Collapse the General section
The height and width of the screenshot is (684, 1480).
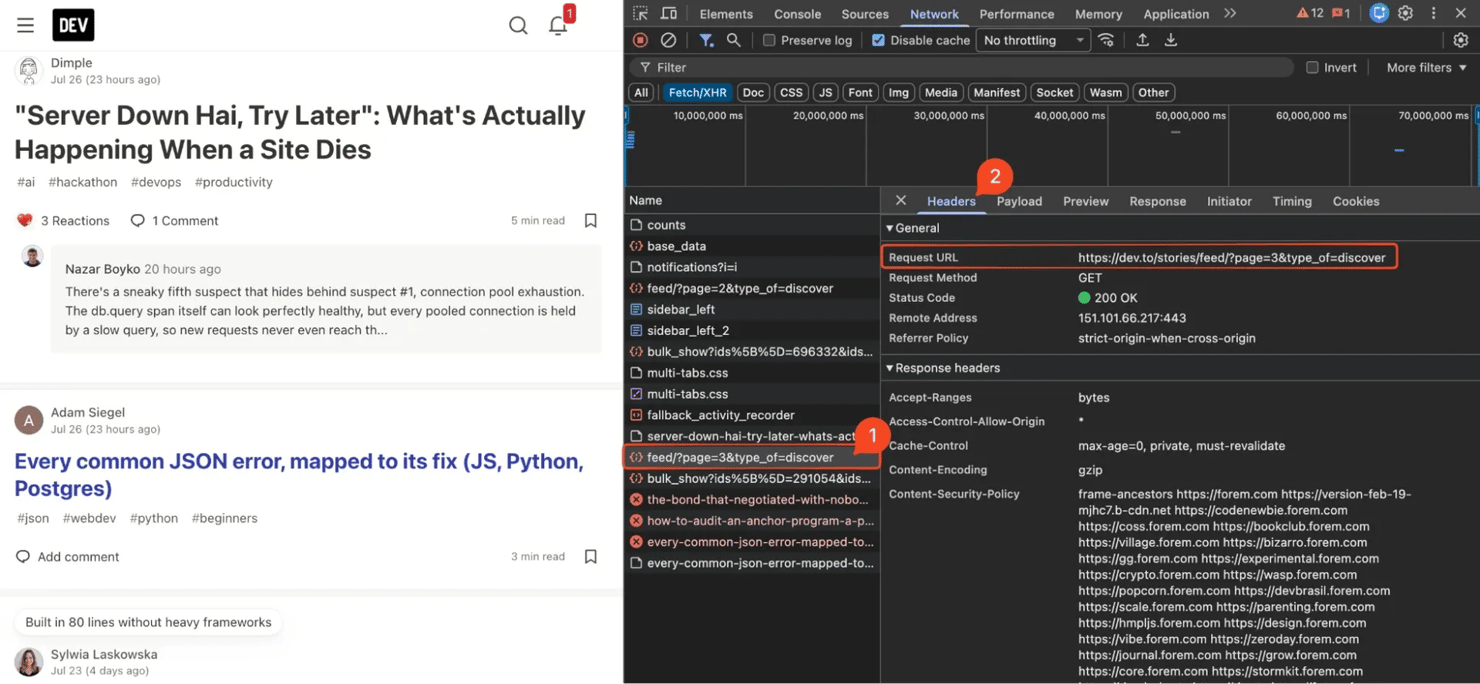pos(913,228)
